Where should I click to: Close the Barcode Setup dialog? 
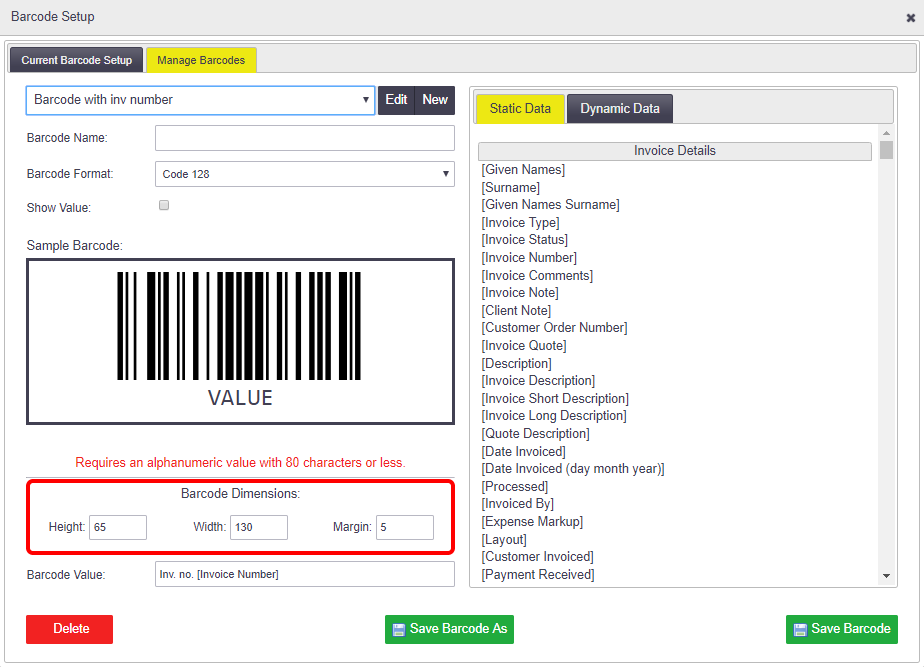click(910, 18)
